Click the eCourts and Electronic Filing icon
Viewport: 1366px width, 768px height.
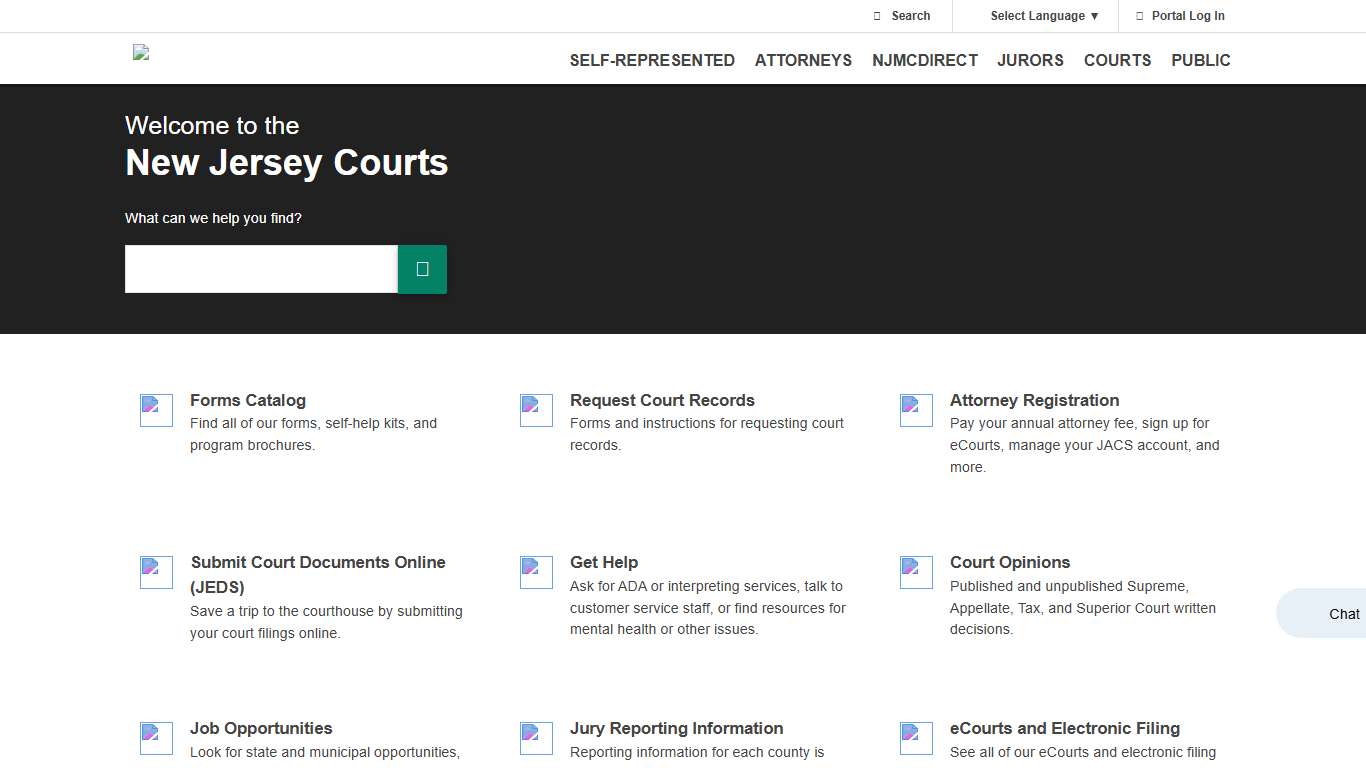click(x=916, y=738)
